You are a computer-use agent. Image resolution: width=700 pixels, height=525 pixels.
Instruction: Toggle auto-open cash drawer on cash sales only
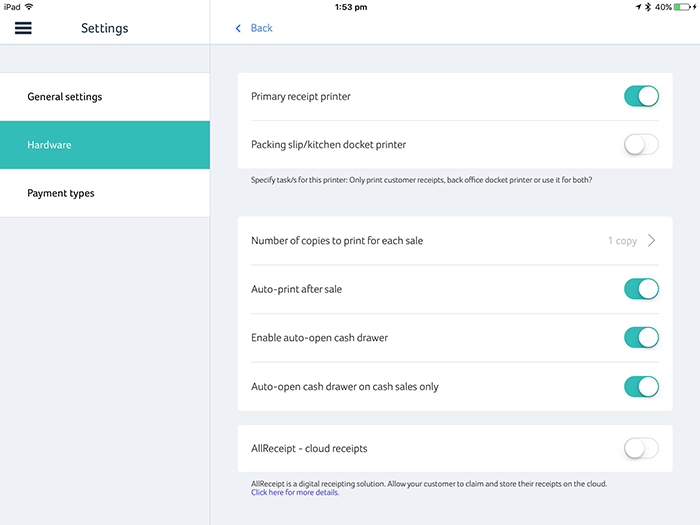tap(641, 386)
